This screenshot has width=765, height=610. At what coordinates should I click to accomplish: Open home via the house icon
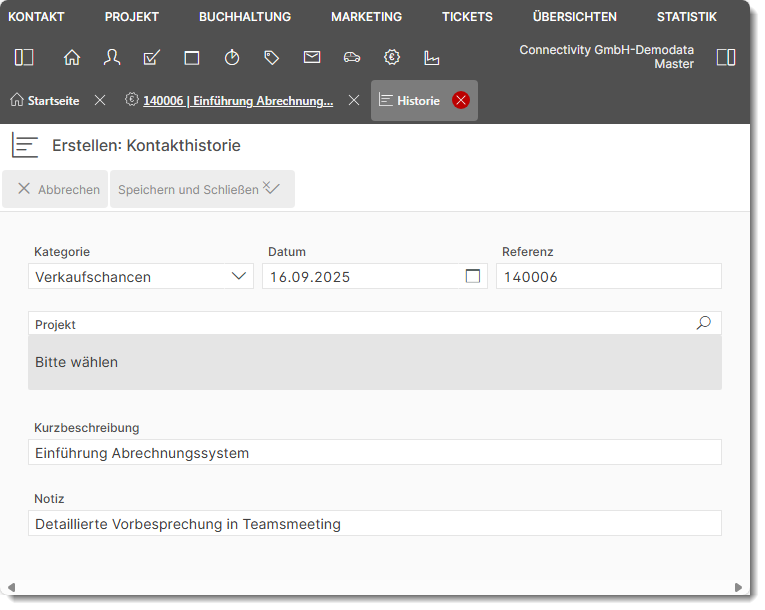[72, 58]
